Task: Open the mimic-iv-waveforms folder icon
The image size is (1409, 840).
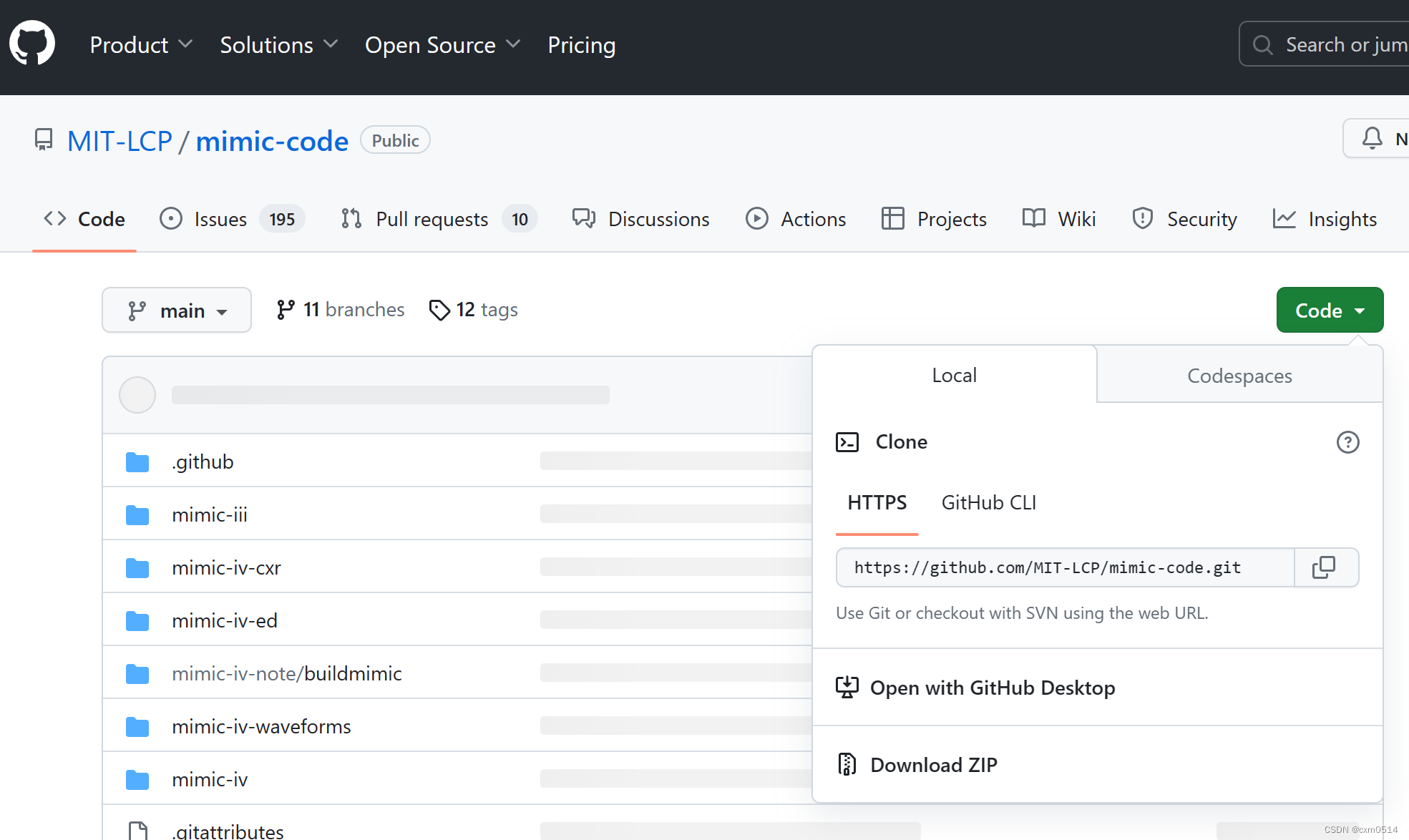Action: click(137, 727)
